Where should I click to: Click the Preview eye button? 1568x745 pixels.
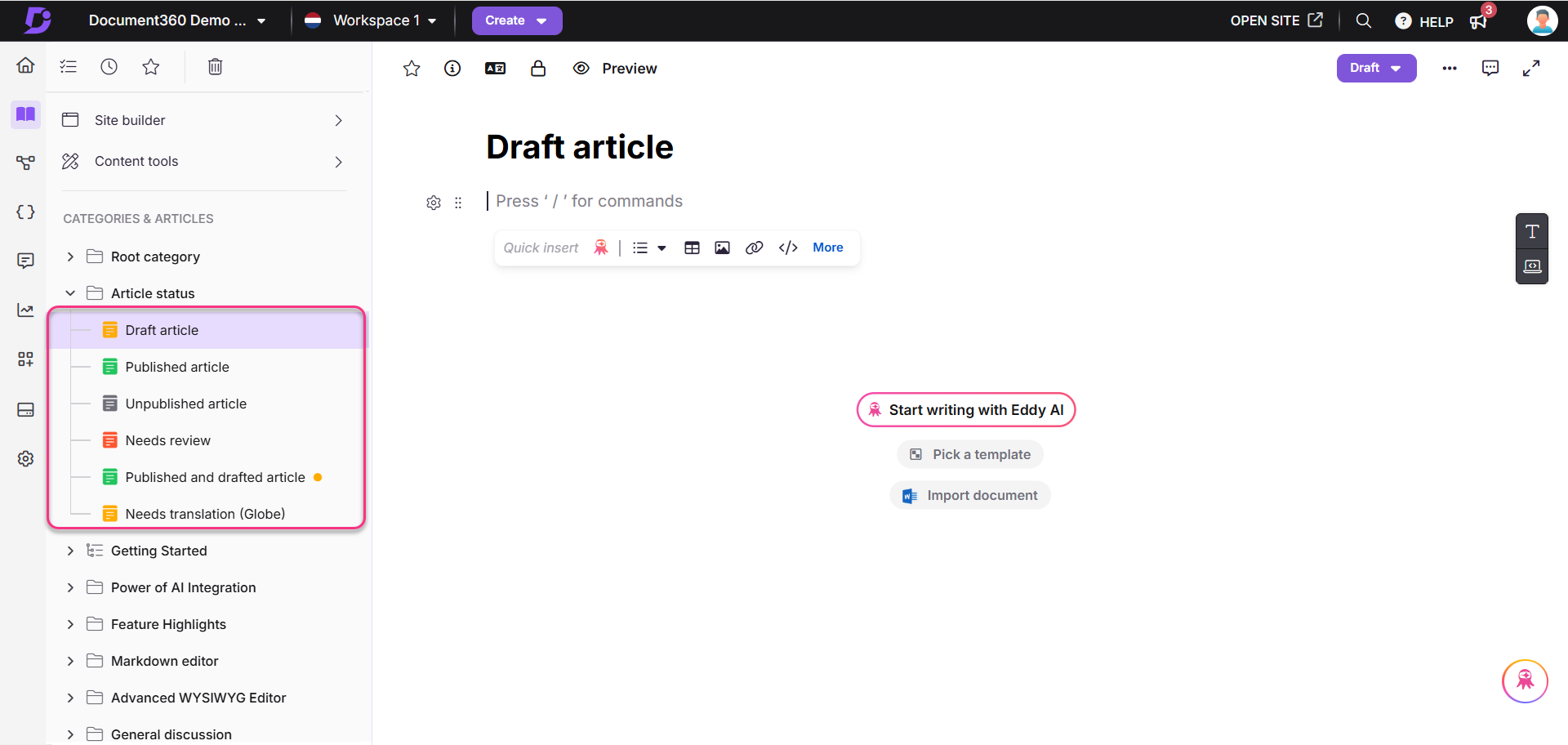point(615,69)
